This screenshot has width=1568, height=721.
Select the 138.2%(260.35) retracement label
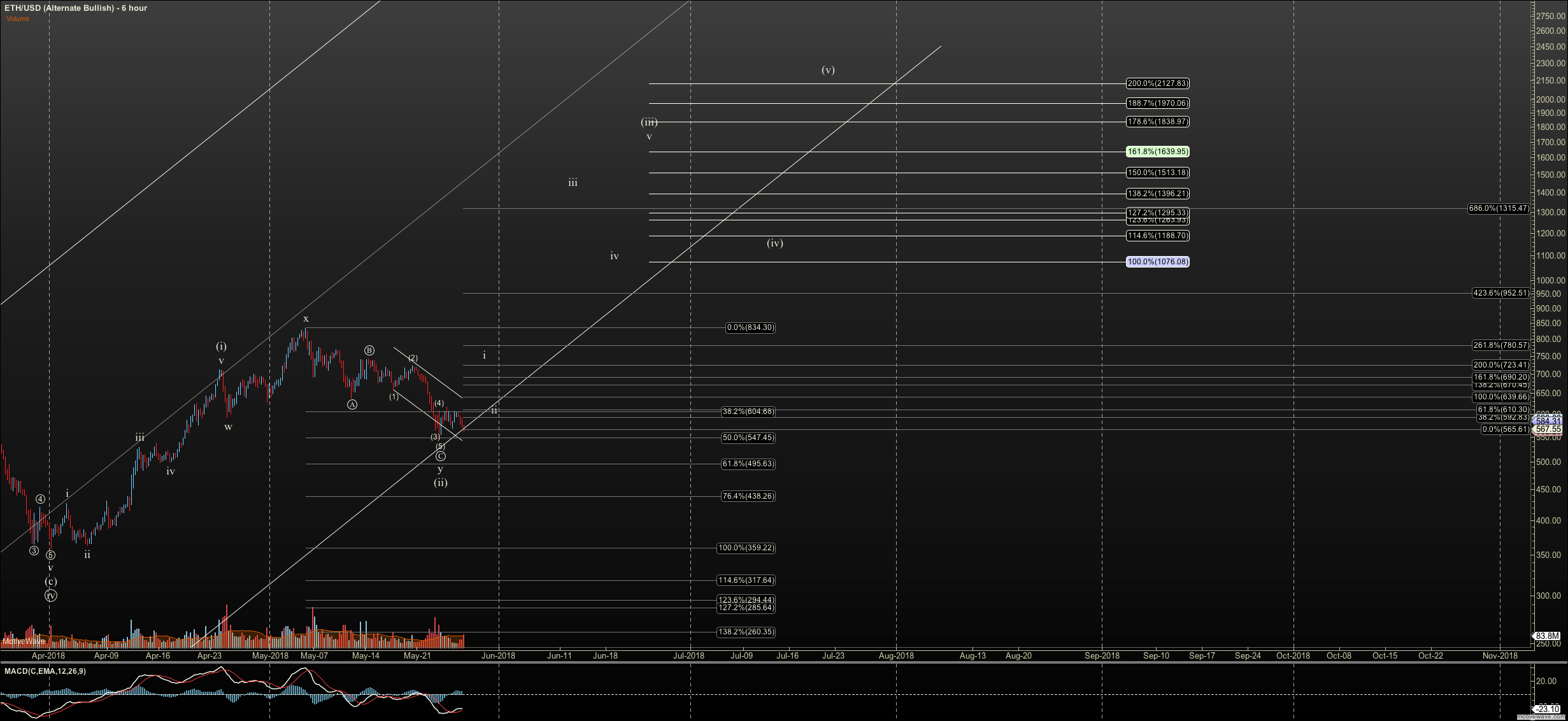(746, 632)
